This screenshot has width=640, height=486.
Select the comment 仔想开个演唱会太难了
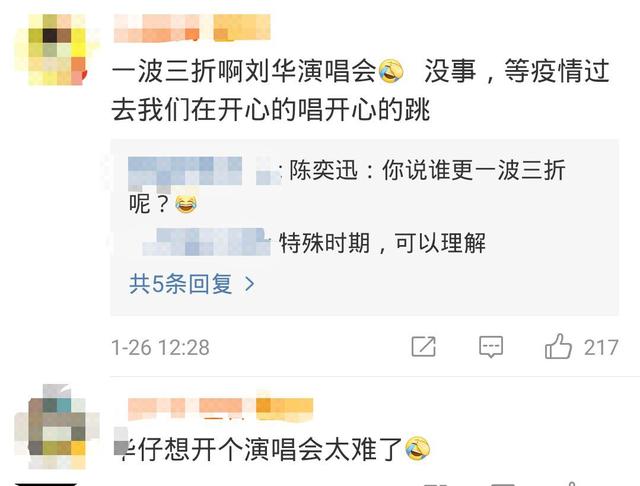pos(271,449)
